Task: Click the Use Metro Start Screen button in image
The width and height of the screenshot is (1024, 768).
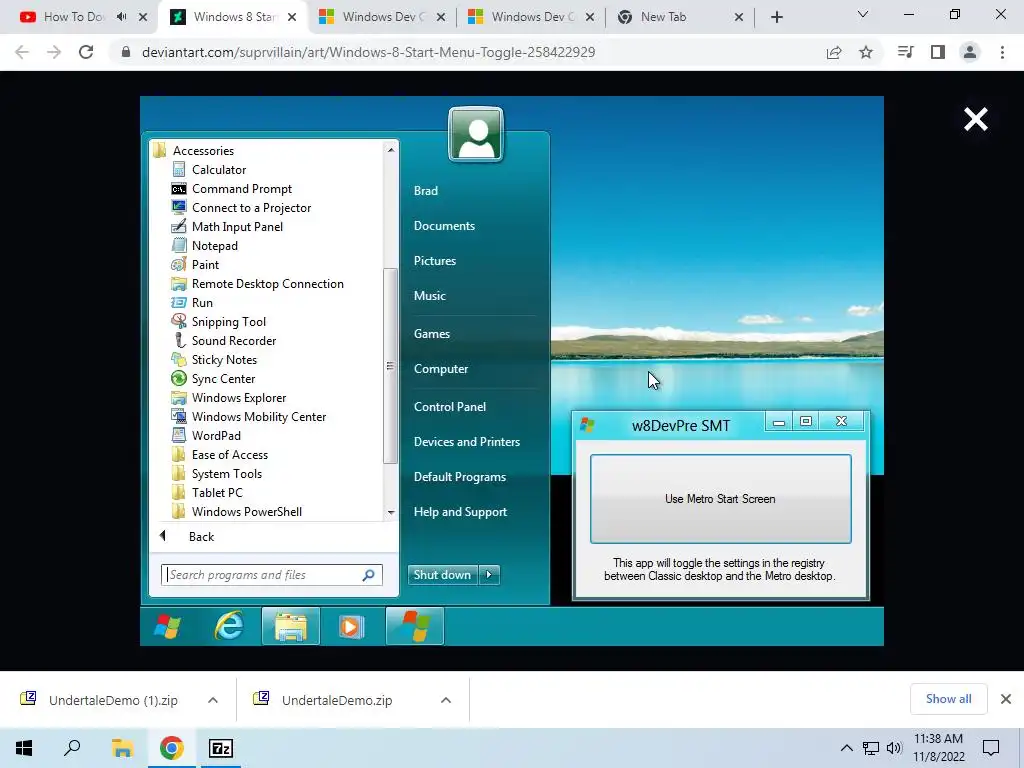Action: (720, 499)
